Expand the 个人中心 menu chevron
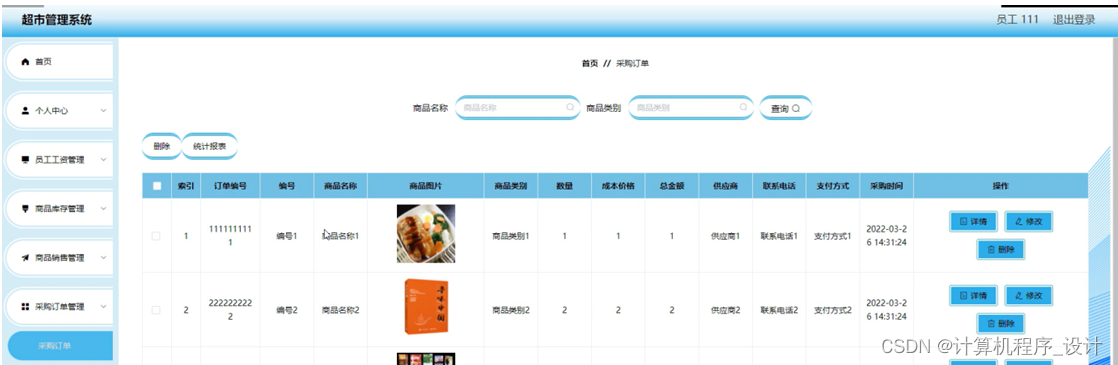The image size is (1118, 365). 103,110
